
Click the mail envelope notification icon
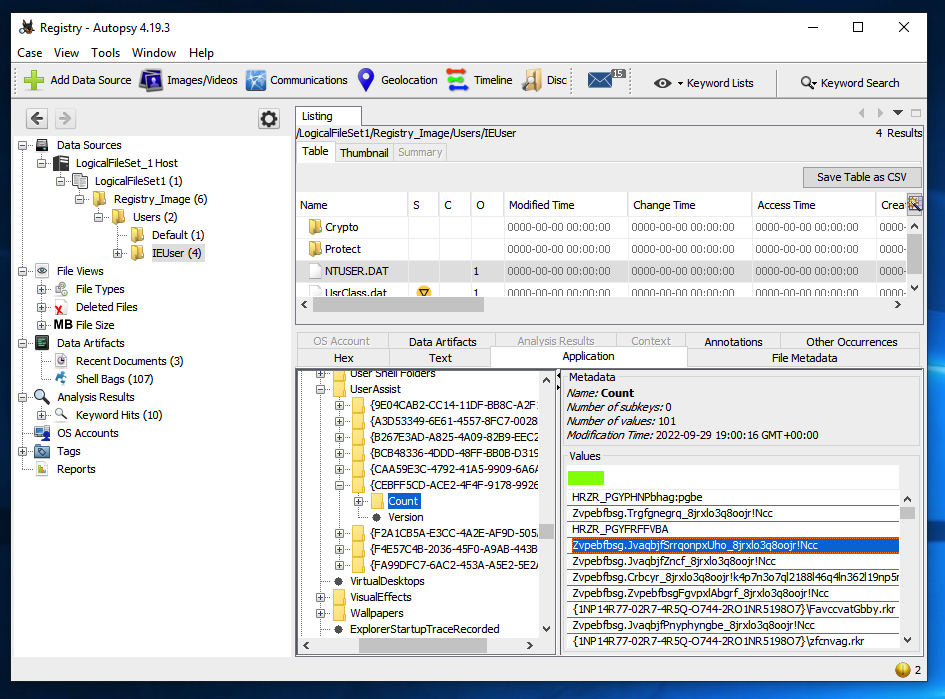point(600,81)
